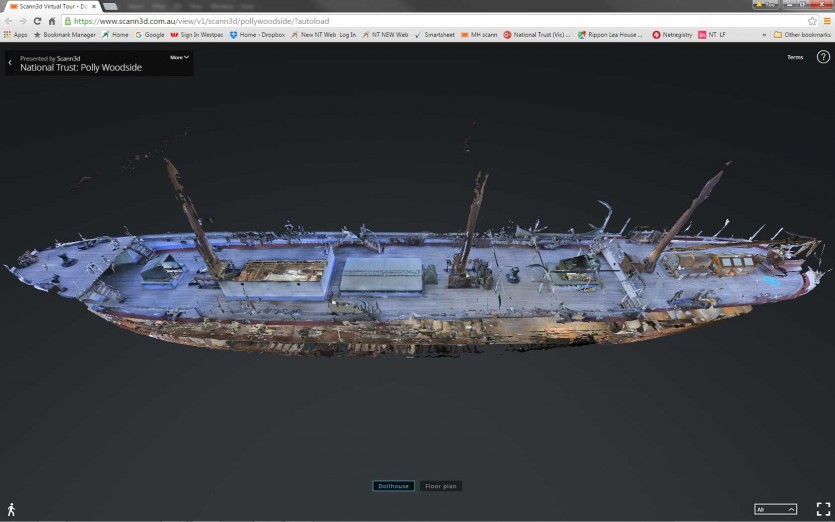Open the Other bookmarks folder
Screen dimensions: 835x522
tap(802, 35)
